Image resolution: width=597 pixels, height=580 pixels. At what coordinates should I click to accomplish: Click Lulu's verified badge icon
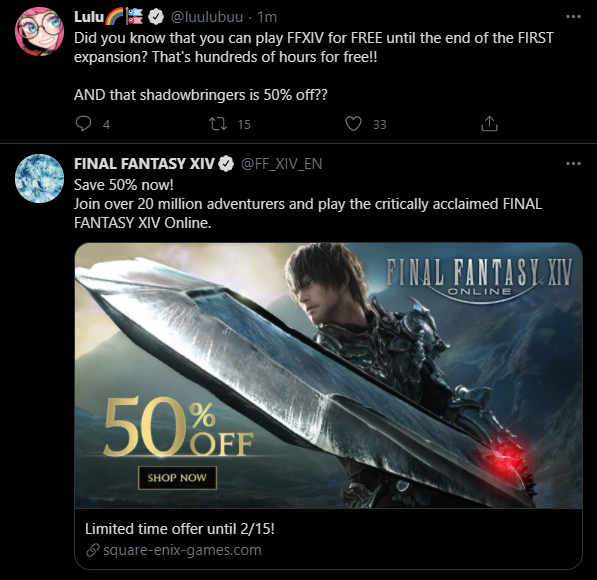coord(156,17)
